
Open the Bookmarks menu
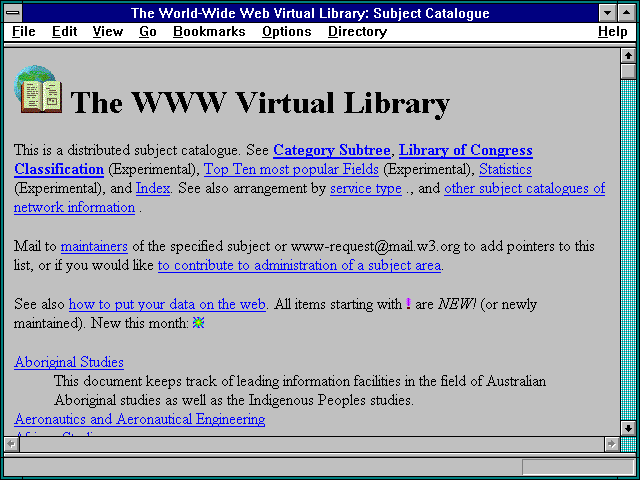click(209, 31)
